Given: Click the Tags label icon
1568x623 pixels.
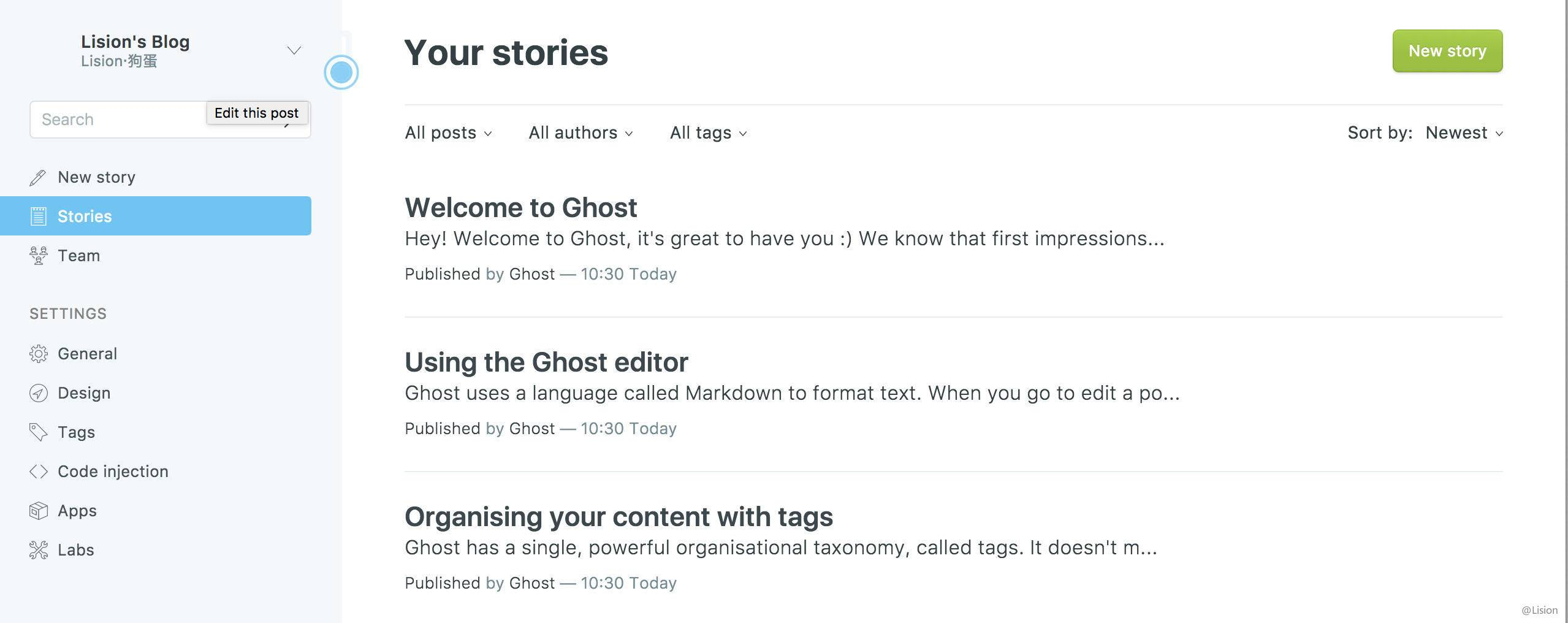Looking at the screenshot, I should coord(38,432).
